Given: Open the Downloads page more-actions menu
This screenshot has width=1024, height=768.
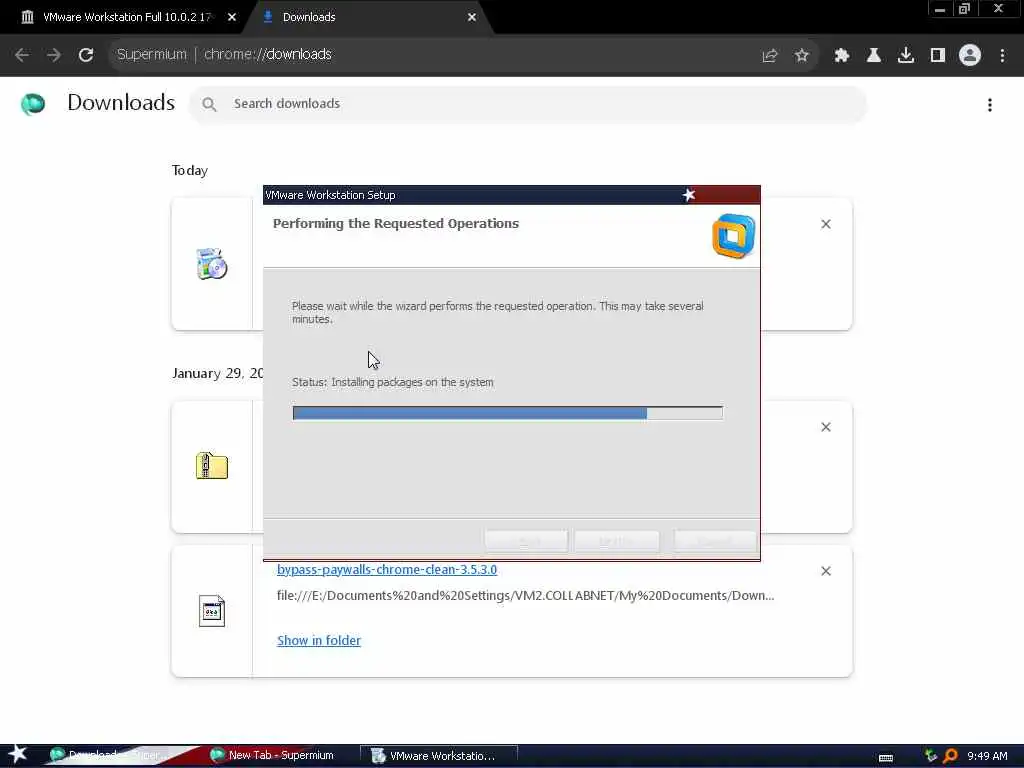Looking at the screenshot, I should (990, 104).
